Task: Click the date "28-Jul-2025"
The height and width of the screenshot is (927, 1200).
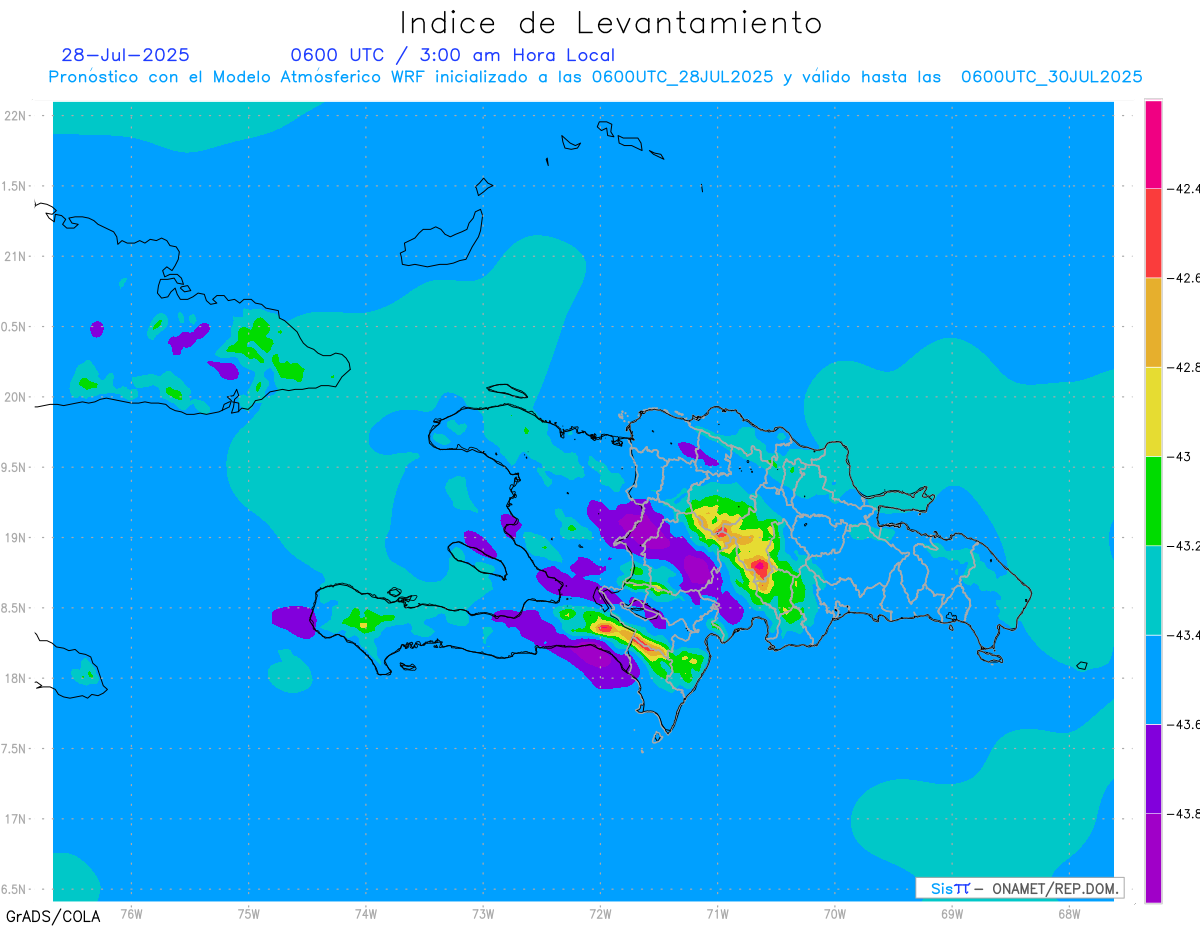Action: [x=125, y=55]
